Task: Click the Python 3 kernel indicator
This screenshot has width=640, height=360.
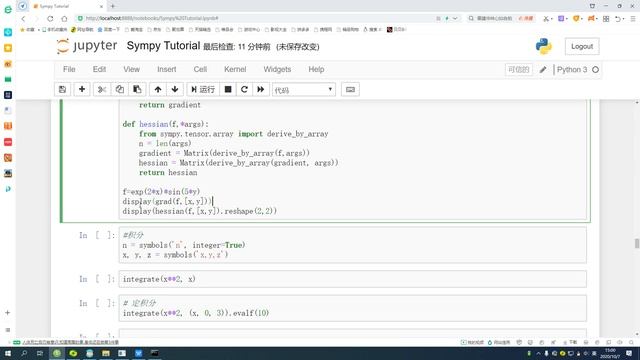Action: point(572,69)
